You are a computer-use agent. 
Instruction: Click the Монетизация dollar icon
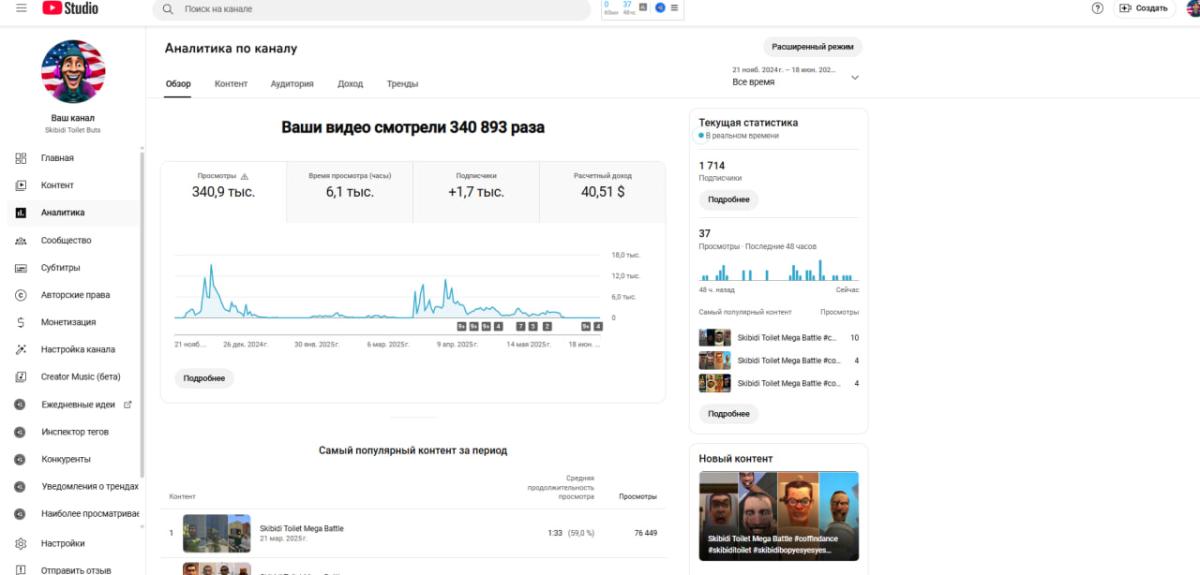click(21, 322)
